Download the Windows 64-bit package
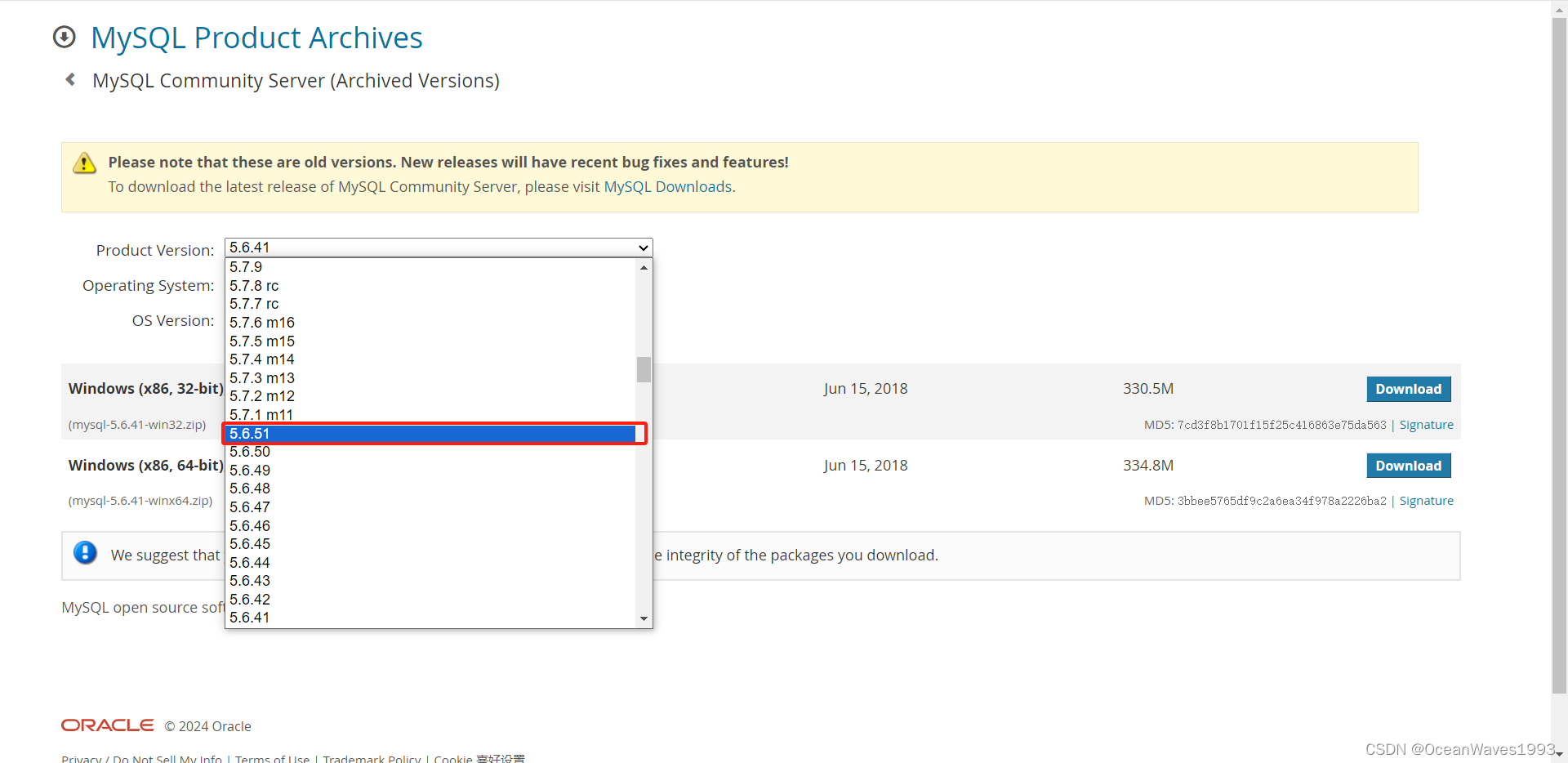Screen dimensions: 1568x763 (1409, 466)
